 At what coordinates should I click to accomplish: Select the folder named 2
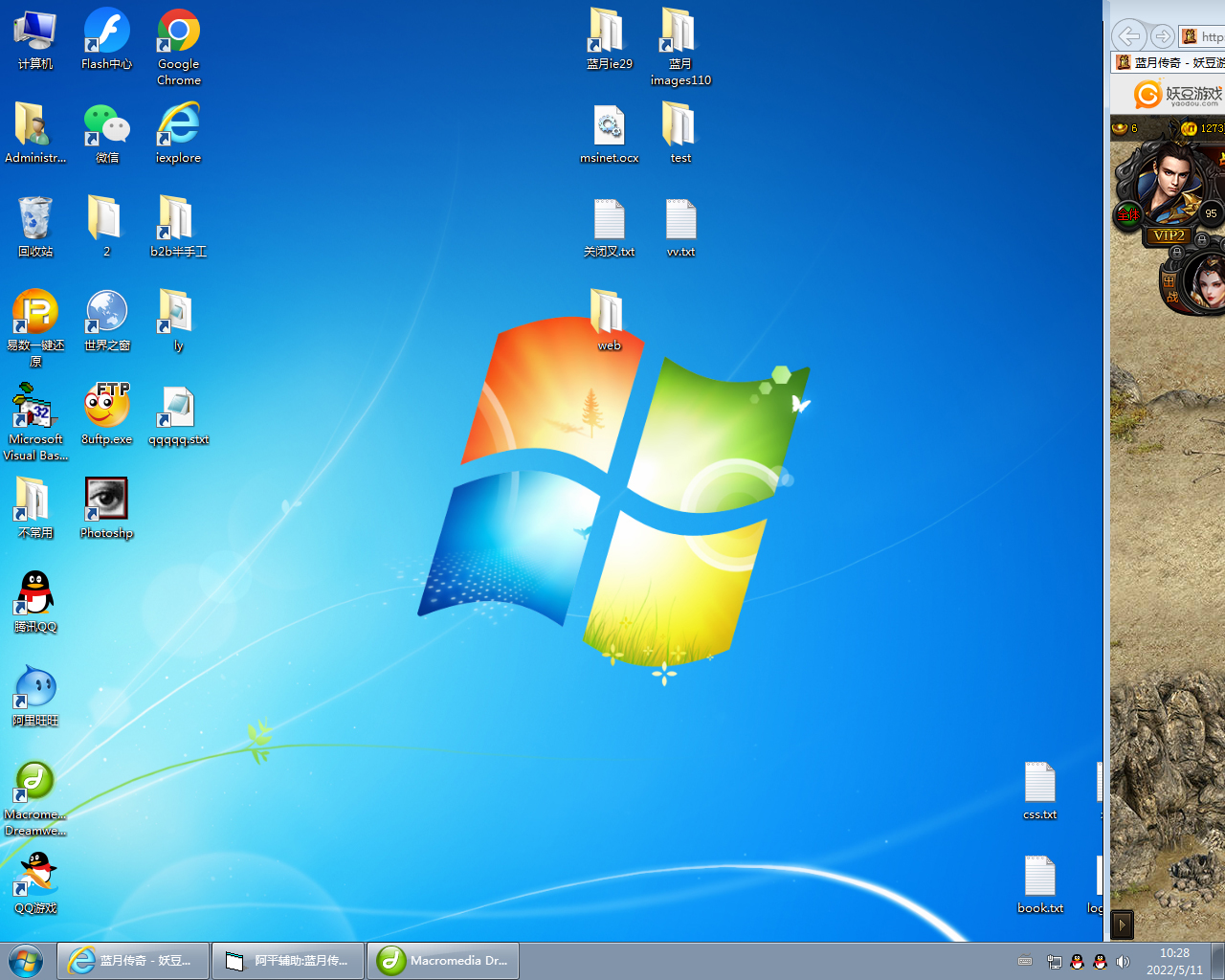[106, 227]
